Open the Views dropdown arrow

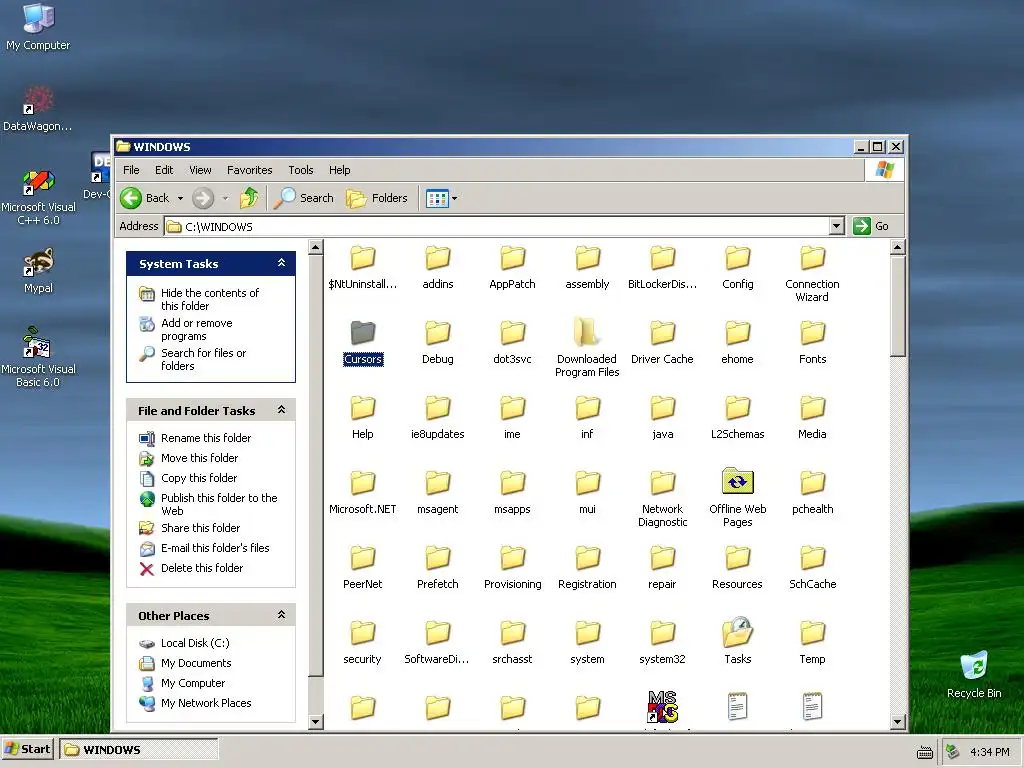455,198
